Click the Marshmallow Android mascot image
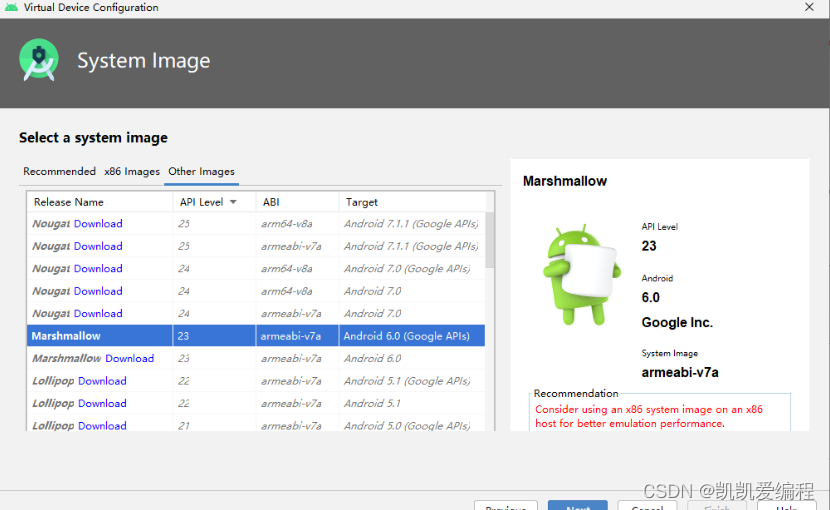This screenshot has height=510, width=830. 582,274
